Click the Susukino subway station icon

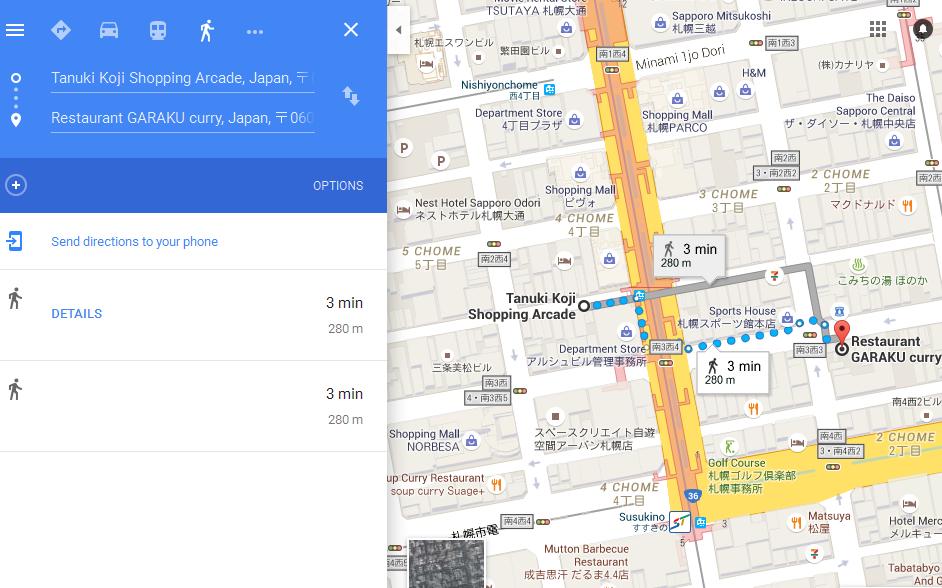point(680,521)
